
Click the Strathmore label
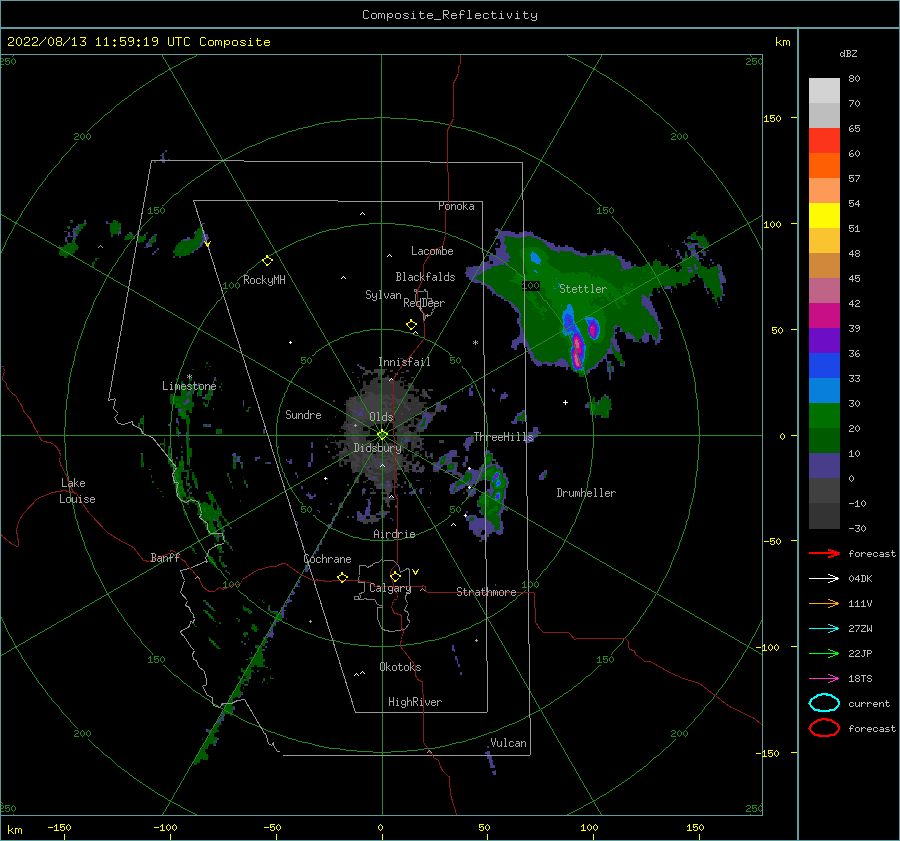click(x=486, y=592)
